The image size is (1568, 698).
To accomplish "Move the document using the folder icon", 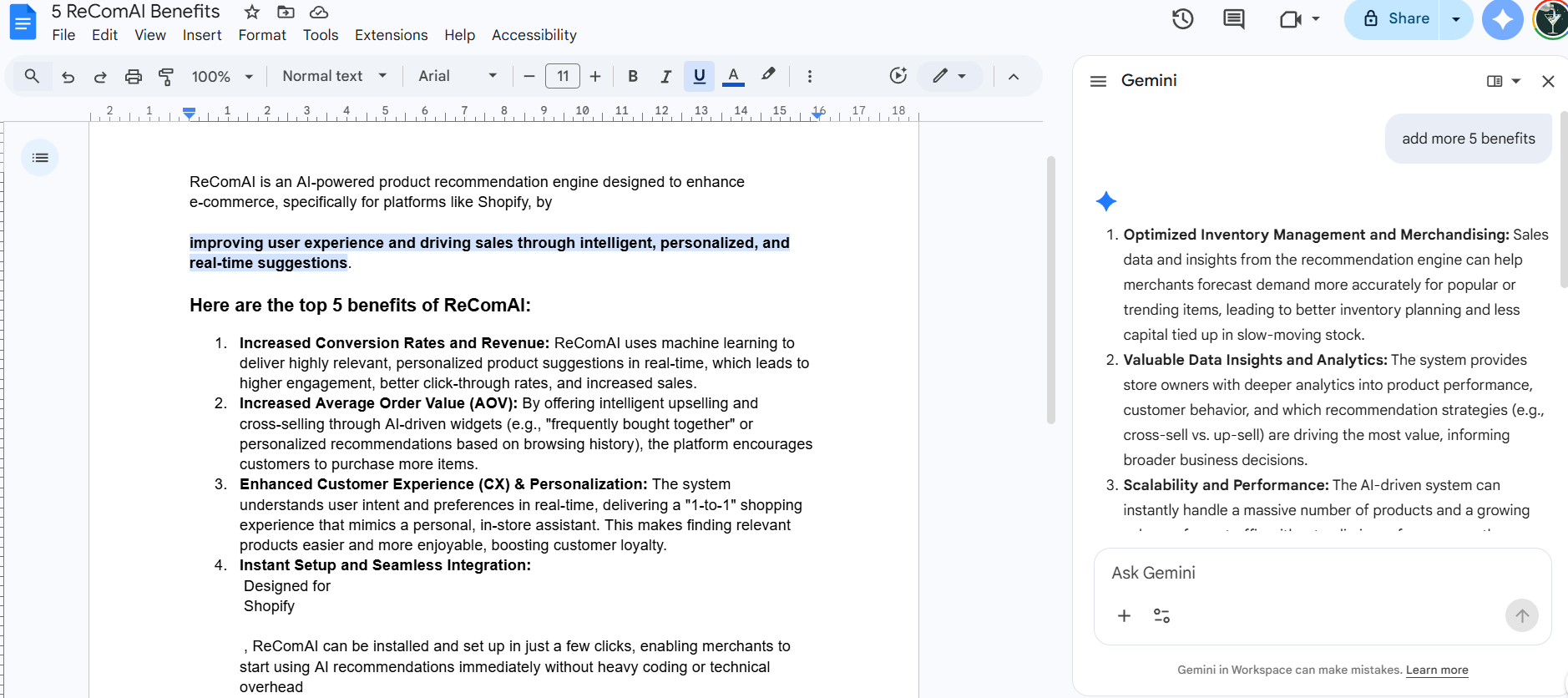I will pos(286,12).
